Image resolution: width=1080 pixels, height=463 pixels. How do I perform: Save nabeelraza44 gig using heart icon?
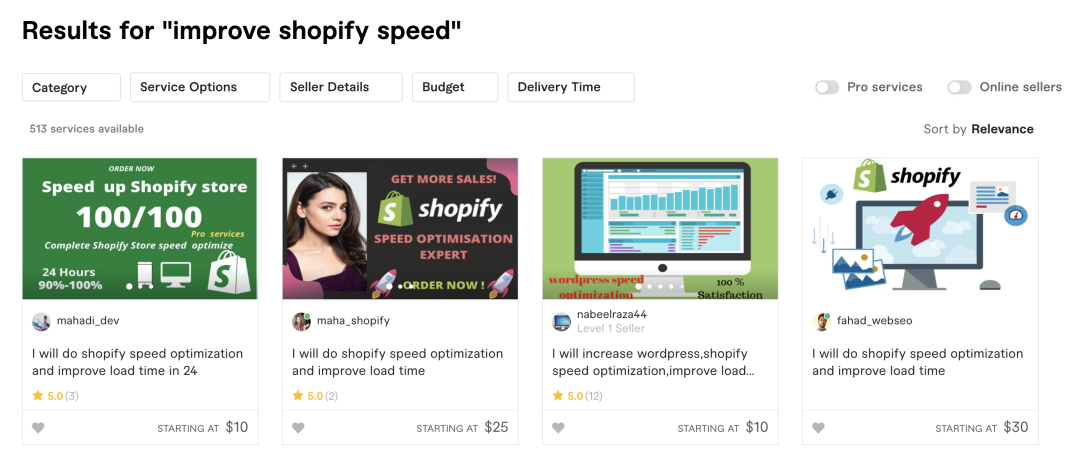pyautogui.click(x=558, y=428)
